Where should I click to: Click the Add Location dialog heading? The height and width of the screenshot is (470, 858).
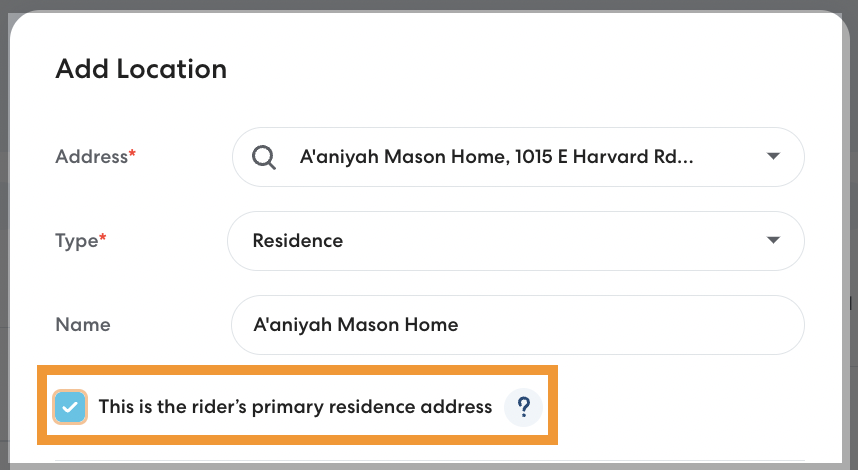141,69
